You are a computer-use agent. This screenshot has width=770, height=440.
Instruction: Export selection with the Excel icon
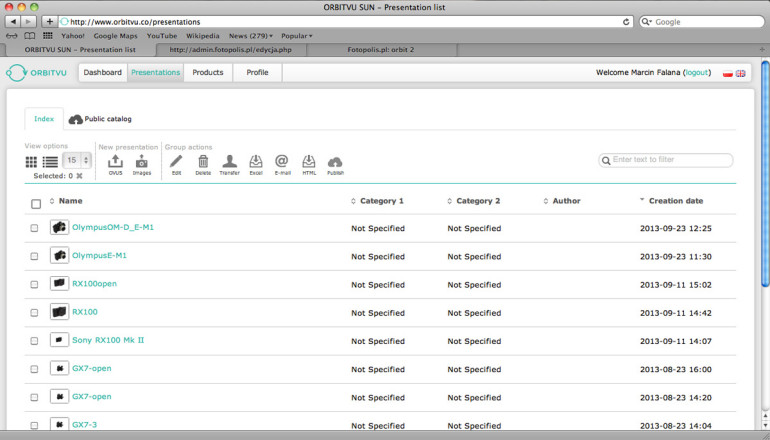[256, 165]
